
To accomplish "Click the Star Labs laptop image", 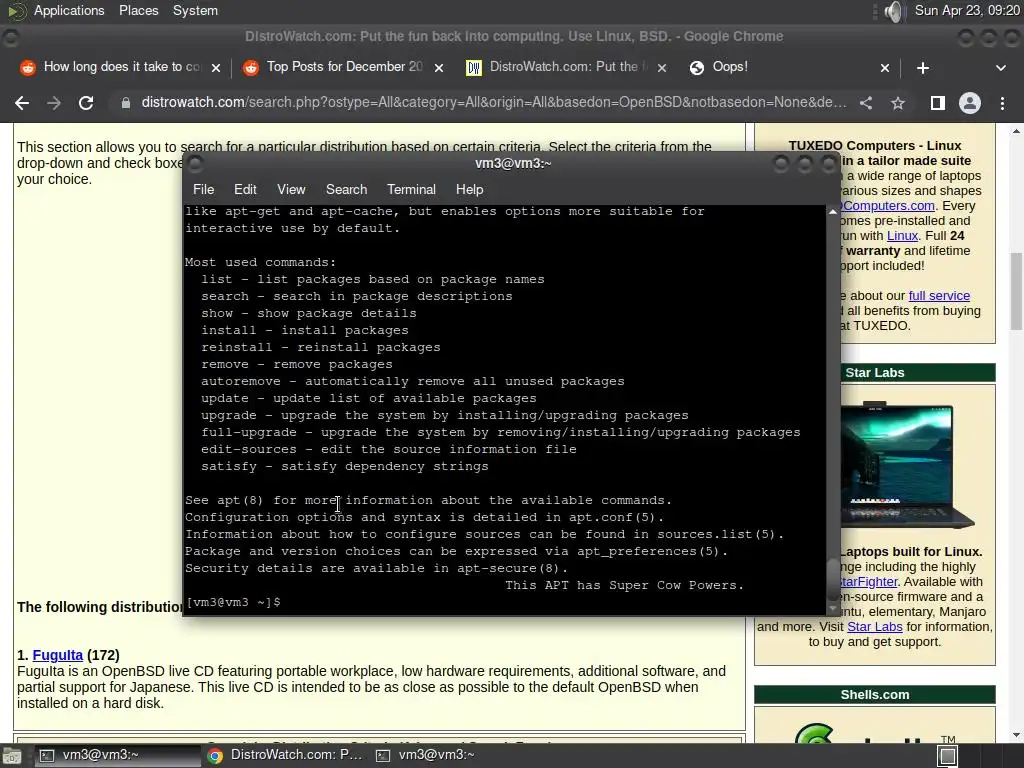I will (x=906, y=465).
